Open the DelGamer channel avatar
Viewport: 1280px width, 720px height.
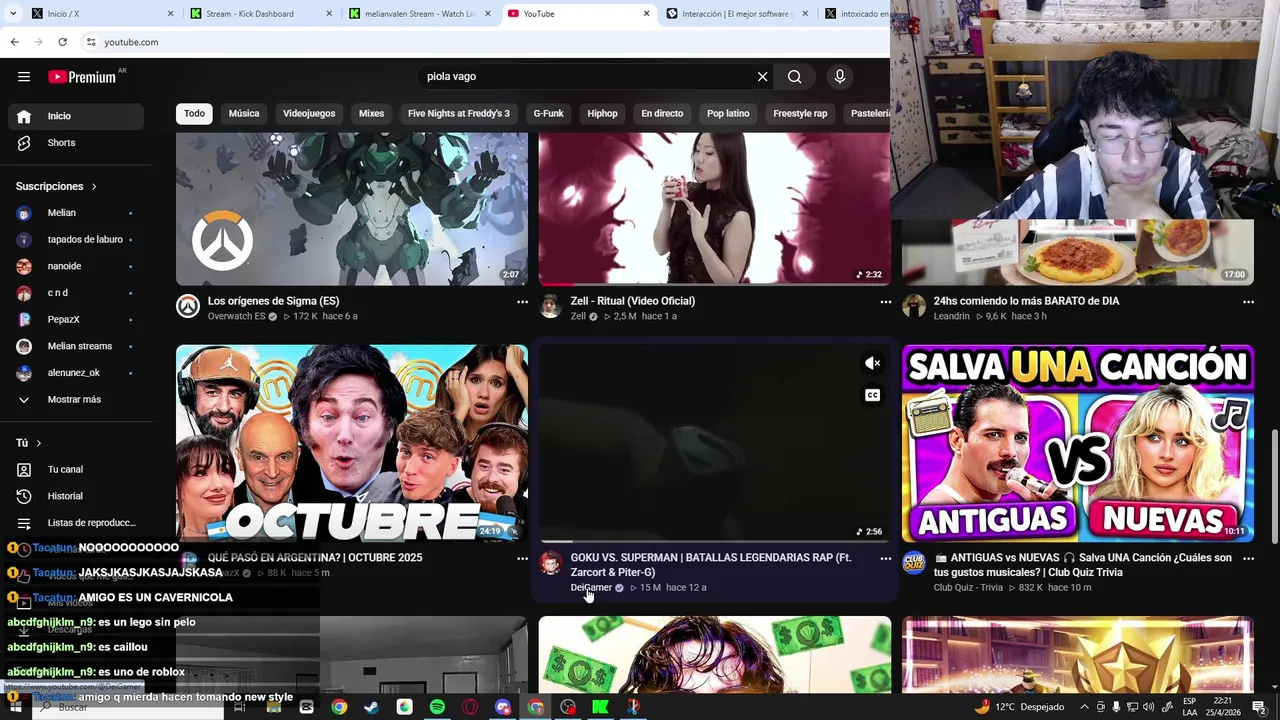click(x=551, y=563)
